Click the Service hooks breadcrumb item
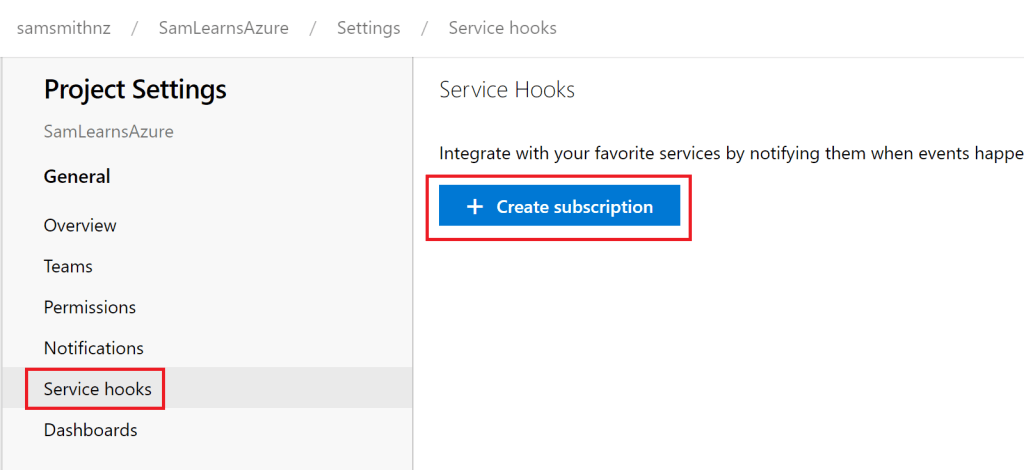 tap(502, 28)
